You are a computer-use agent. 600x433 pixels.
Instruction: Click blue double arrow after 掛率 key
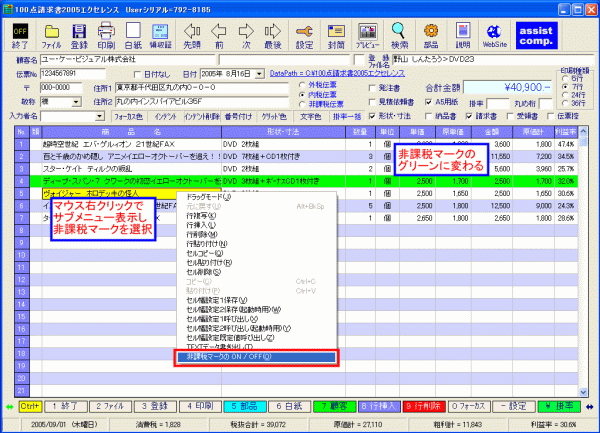pyautogui.click(x=590, y=407)
